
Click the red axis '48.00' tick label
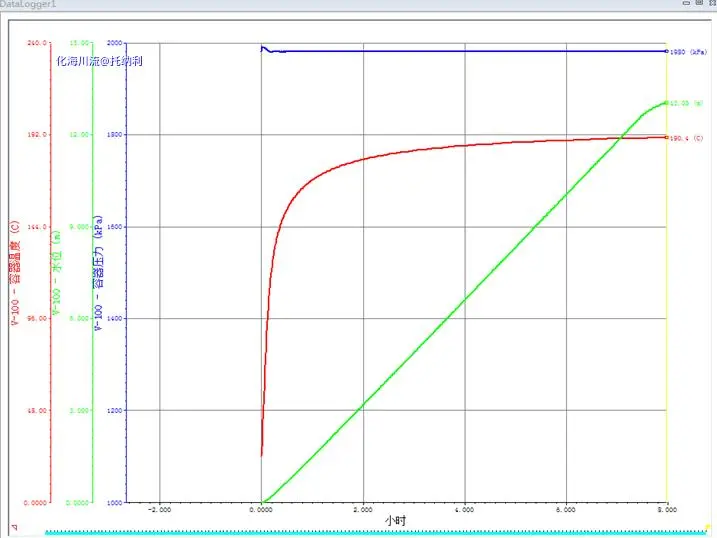pos(37,410)
